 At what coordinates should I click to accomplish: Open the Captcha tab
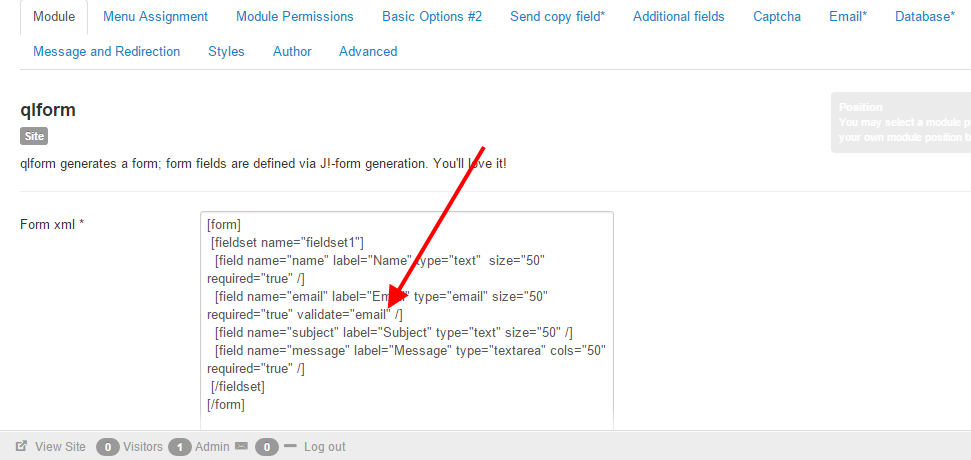click(777, 17)
